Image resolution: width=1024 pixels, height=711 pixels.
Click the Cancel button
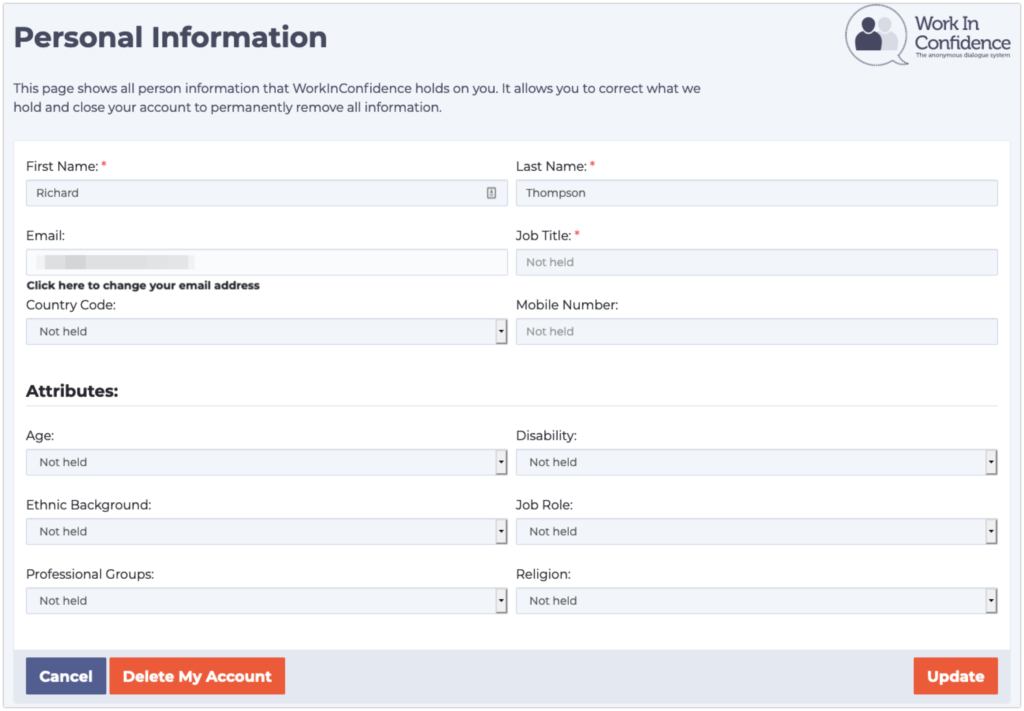pyautogui.click(x=65, y=676)
